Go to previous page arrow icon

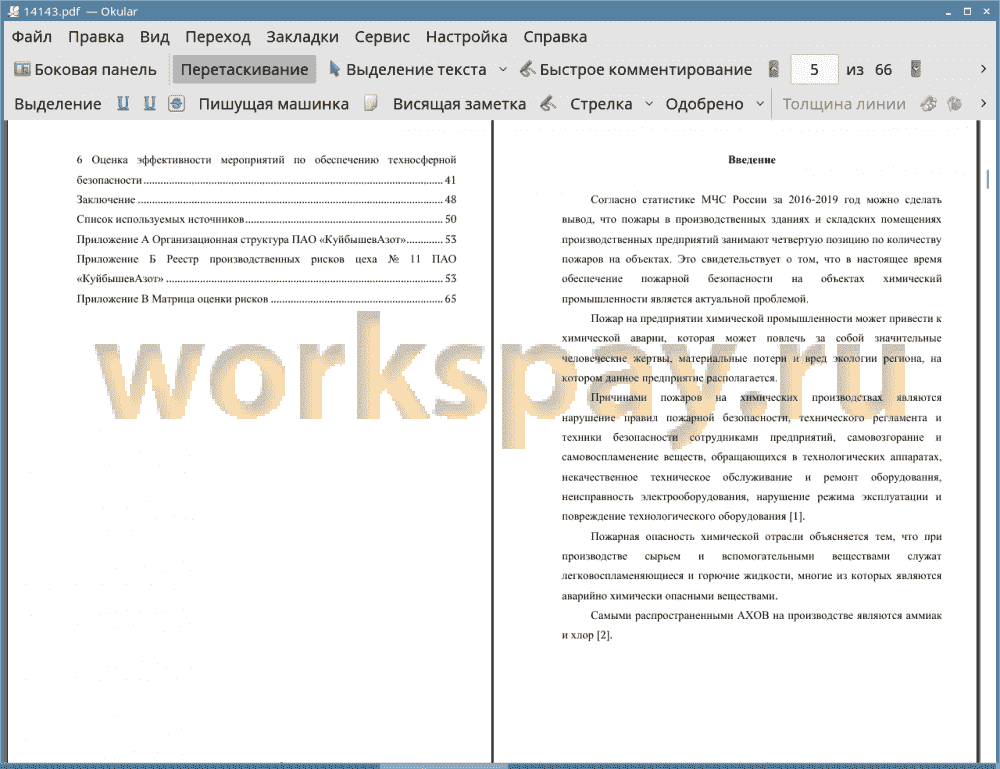click(x=774, y=69)
